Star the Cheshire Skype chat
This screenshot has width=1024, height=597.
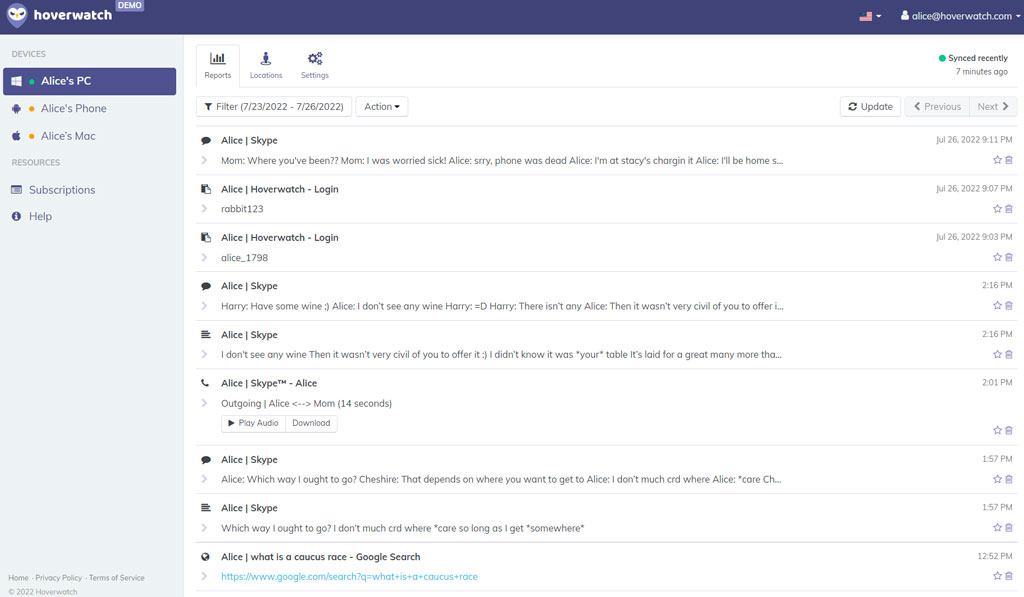click(997, 479)
